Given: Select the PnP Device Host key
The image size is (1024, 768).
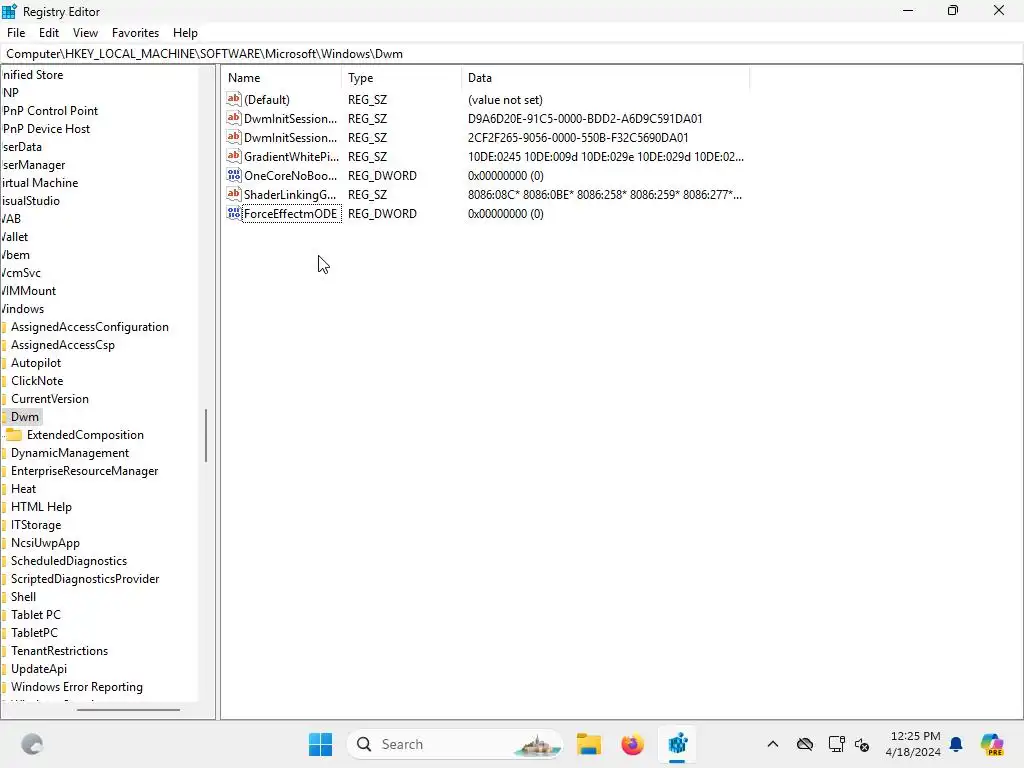Looking at the screenshot, I should click(x=46, y=129).
